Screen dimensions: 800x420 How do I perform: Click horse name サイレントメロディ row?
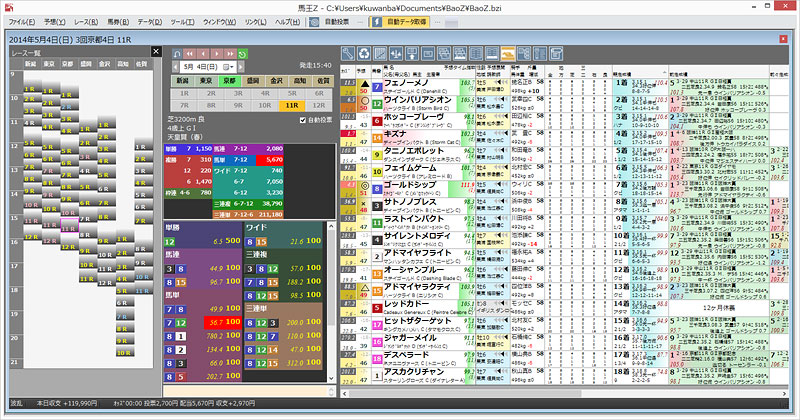click(x=417, y=236)
